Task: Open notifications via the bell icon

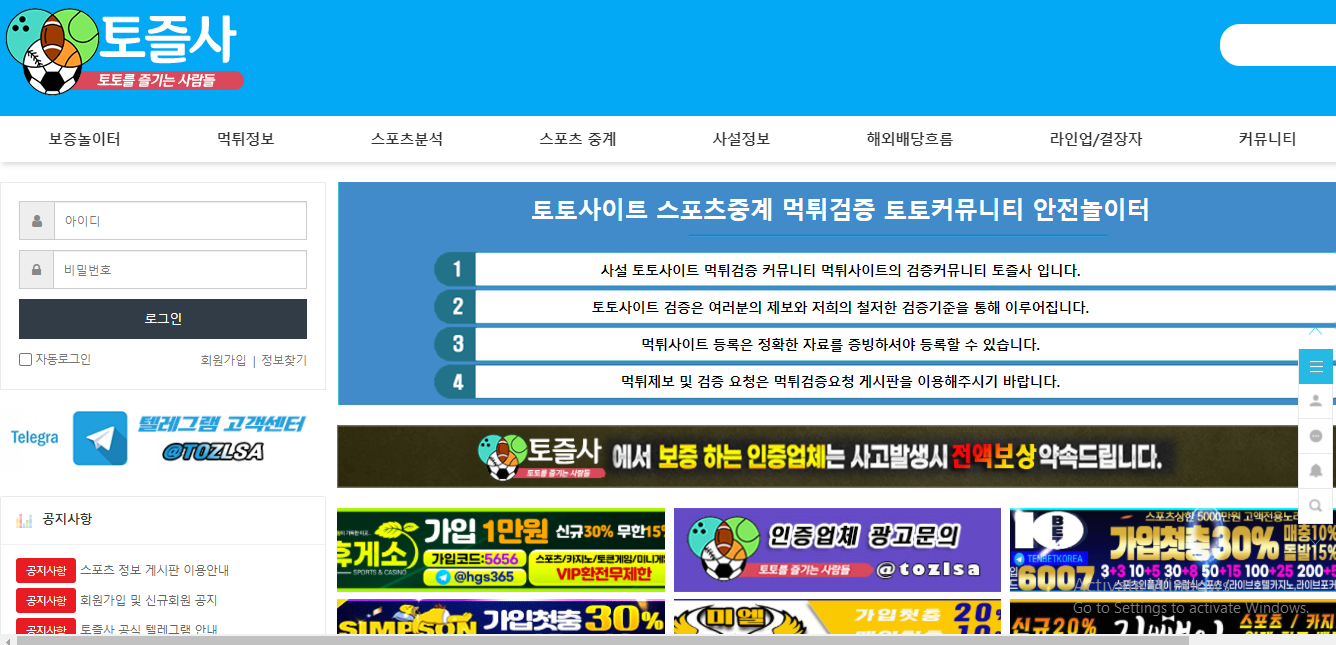Action: point(1315,470)
